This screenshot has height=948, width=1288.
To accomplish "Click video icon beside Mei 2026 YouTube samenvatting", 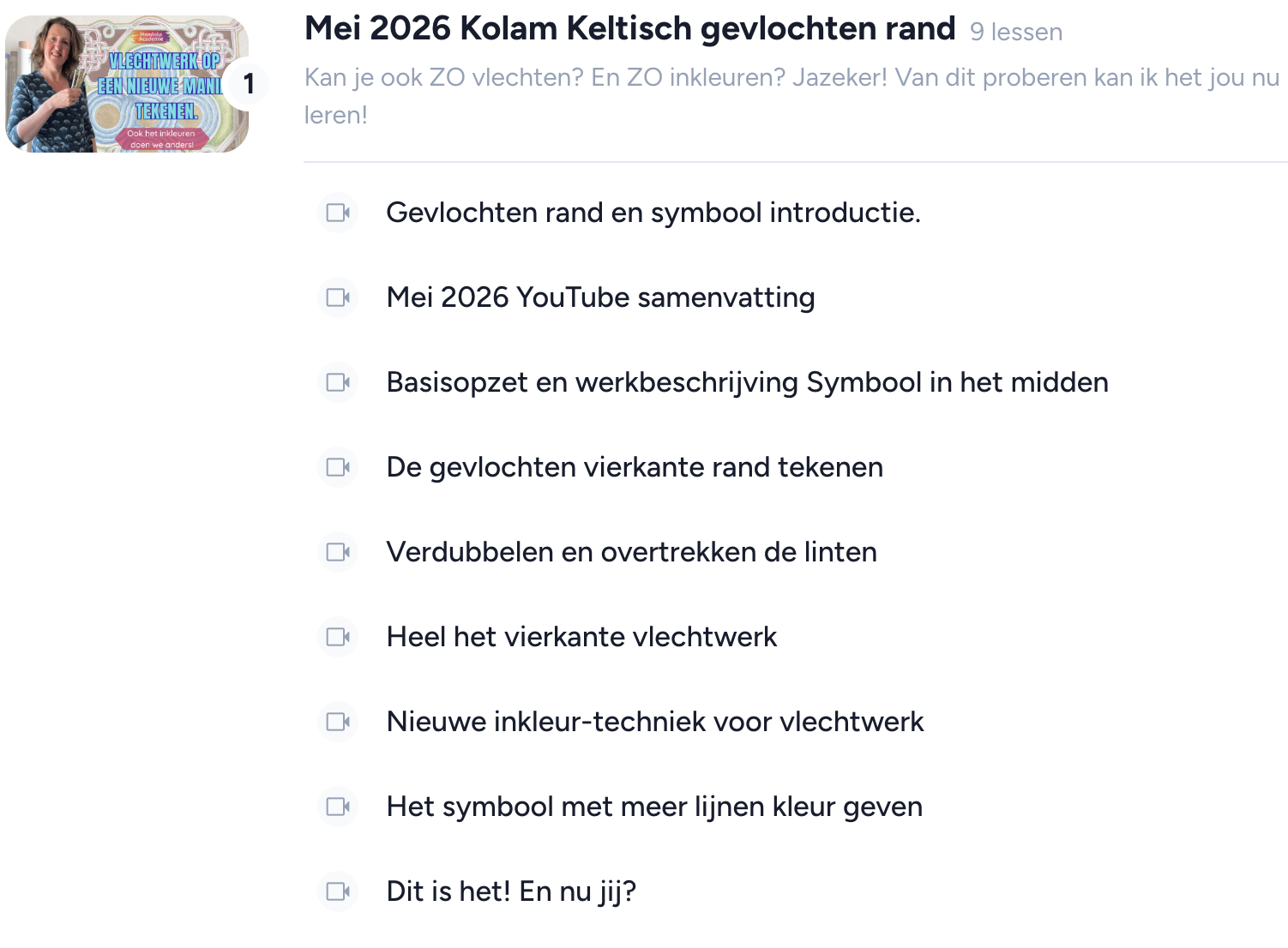I will (339, 297).
